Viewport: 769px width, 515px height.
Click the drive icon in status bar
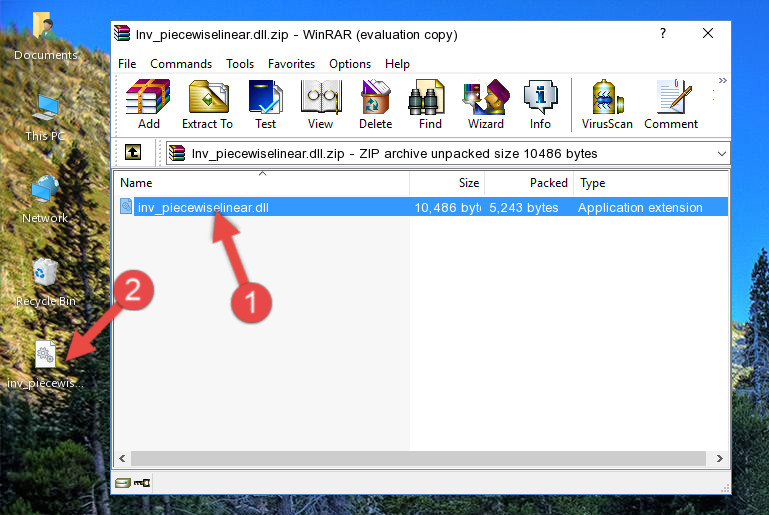point(123,483)
